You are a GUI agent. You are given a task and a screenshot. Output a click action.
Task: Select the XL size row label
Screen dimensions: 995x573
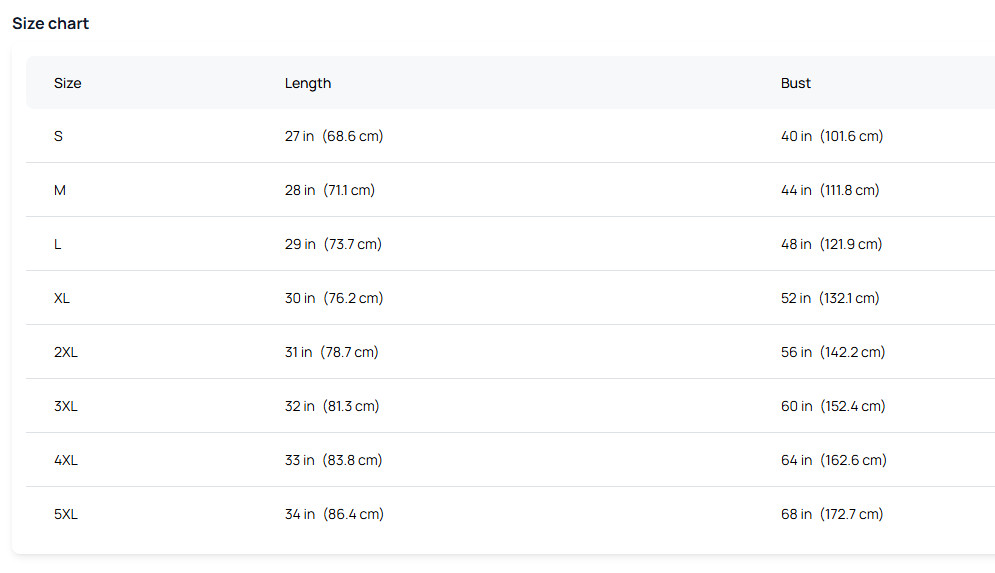click(x=62, y=298)
